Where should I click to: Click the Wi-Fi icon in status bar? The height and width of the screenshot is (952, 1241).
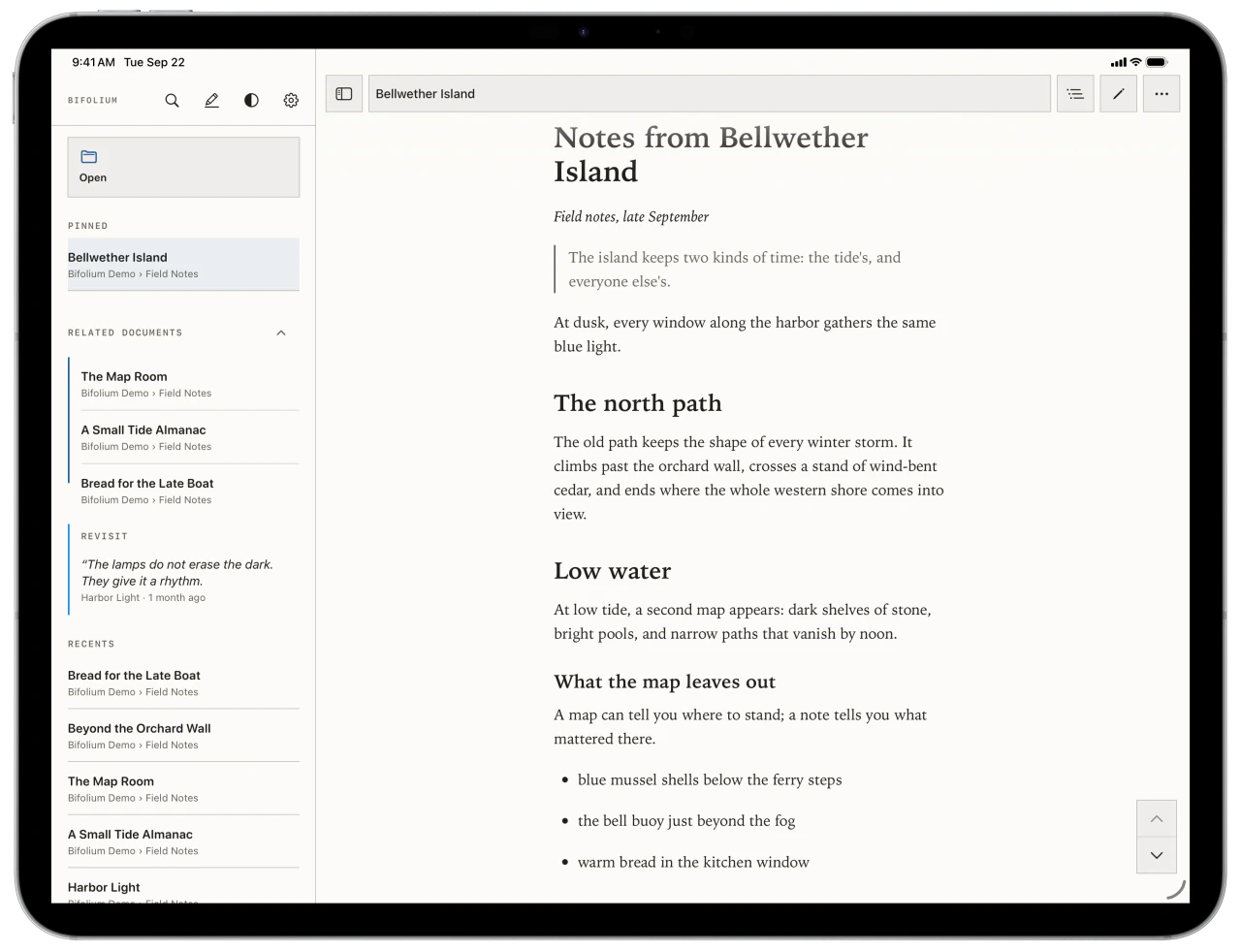(1135, 62)
